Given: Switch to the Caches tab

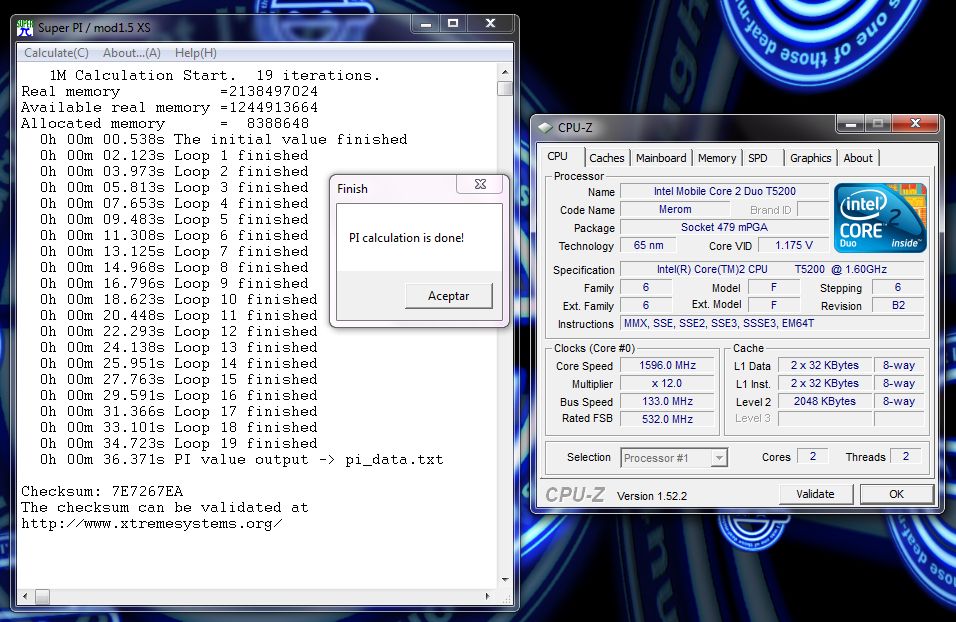Looking at the screenshot, I should pyautogui.click(x=607, y=158).
